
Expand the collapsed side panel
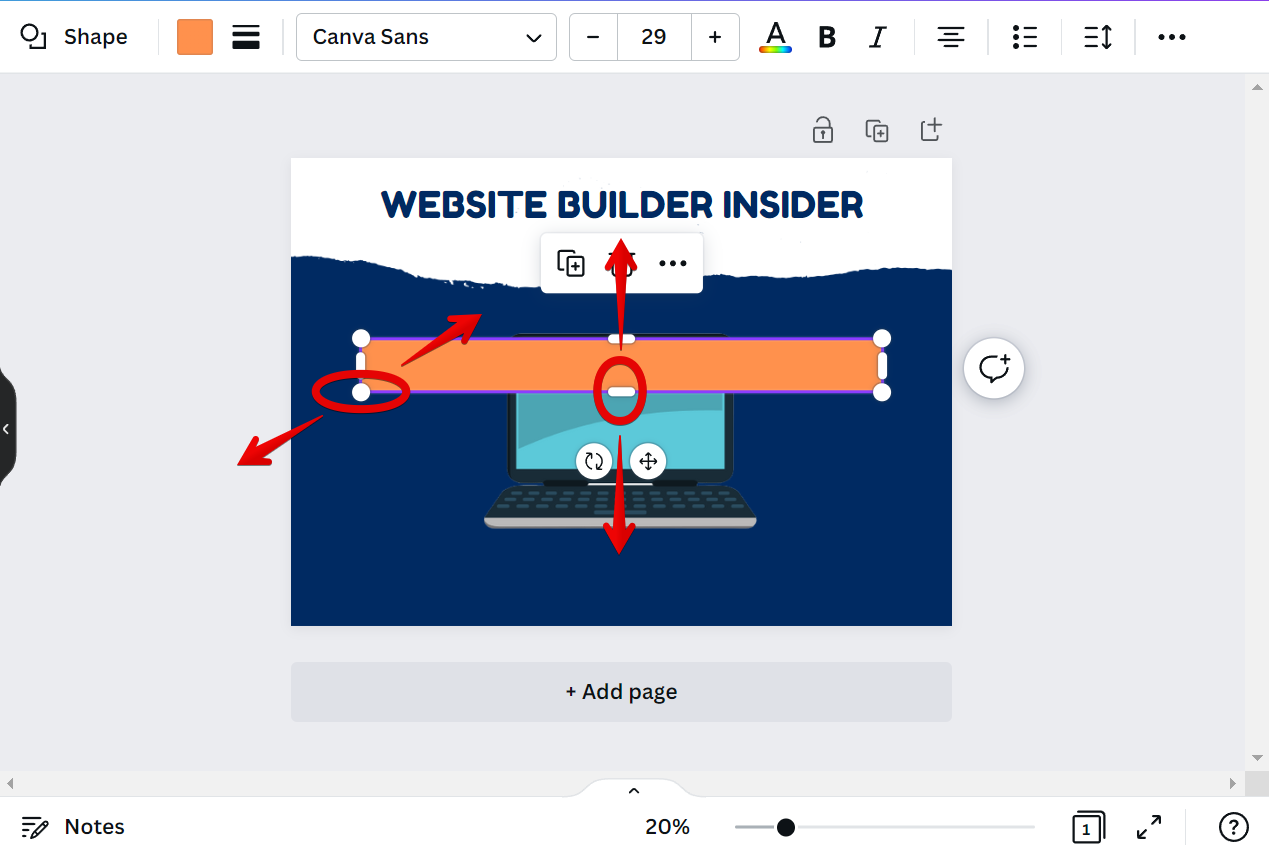[7, 429]
